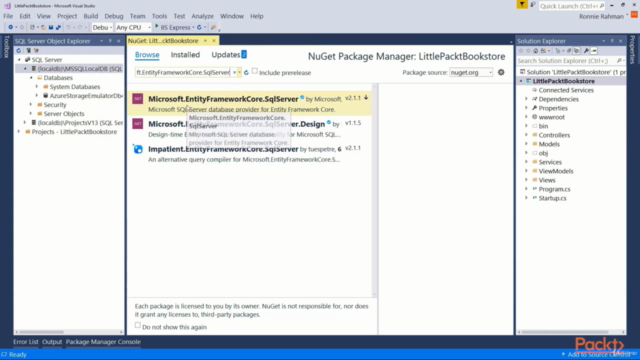Open the Toolbox side tab
This screenshot has height=360, width=640.
(6, 47)
